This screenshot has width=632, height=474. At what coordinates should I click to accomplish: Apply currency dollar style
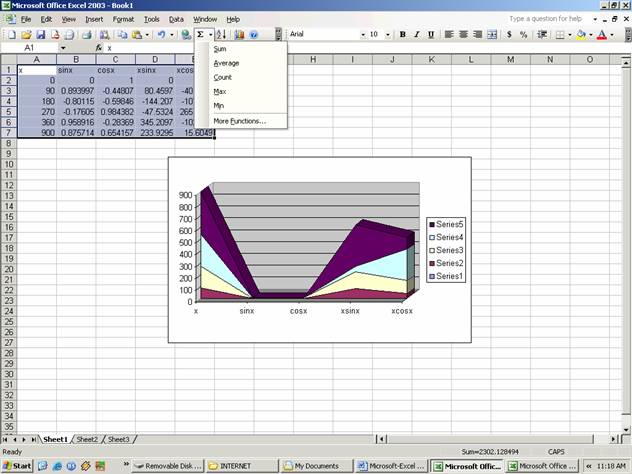[x=509, y=35]
